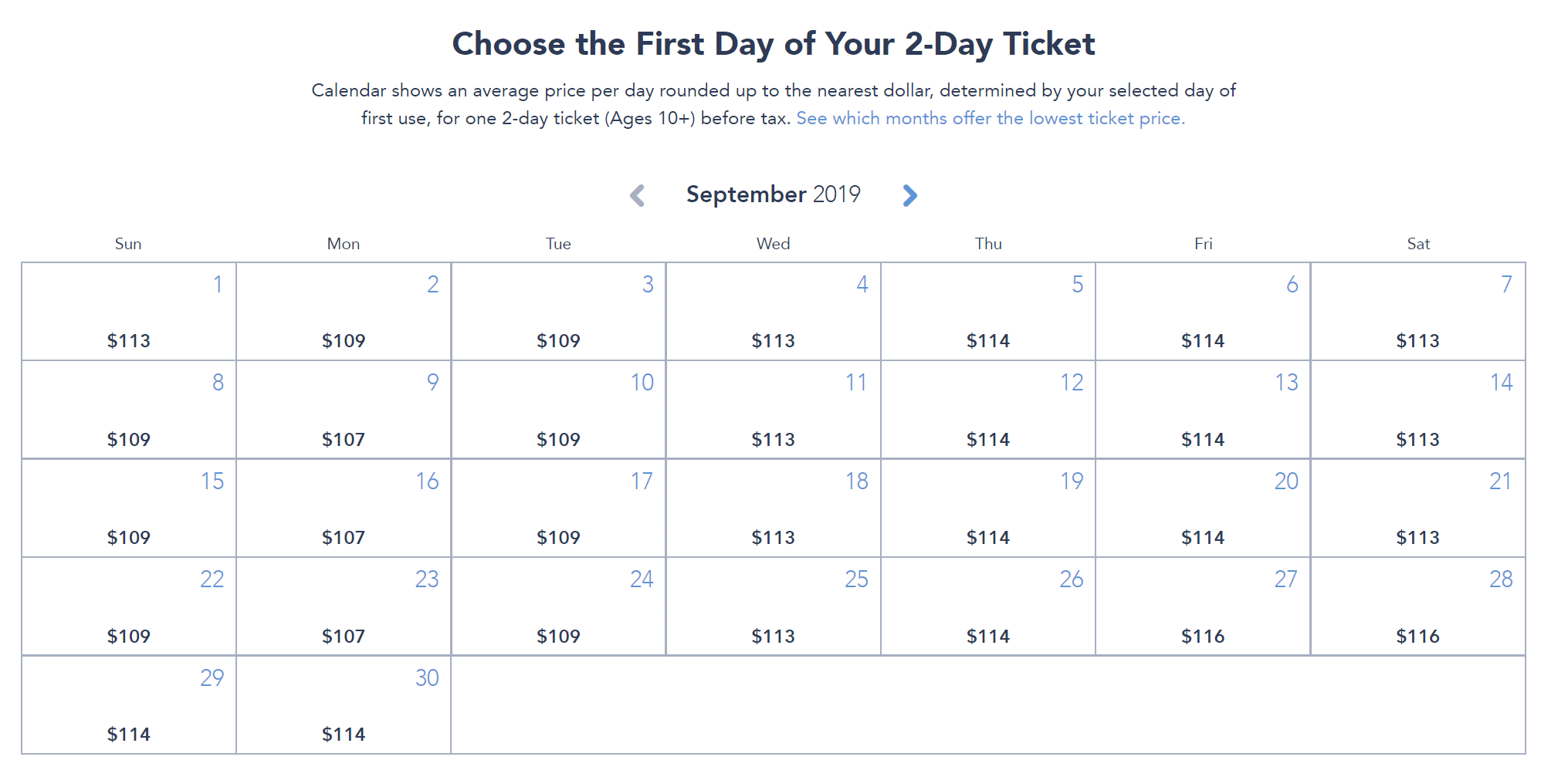Pick Saturday September 28
This screenshot has width=1568, height=777.
[1418, 606]
